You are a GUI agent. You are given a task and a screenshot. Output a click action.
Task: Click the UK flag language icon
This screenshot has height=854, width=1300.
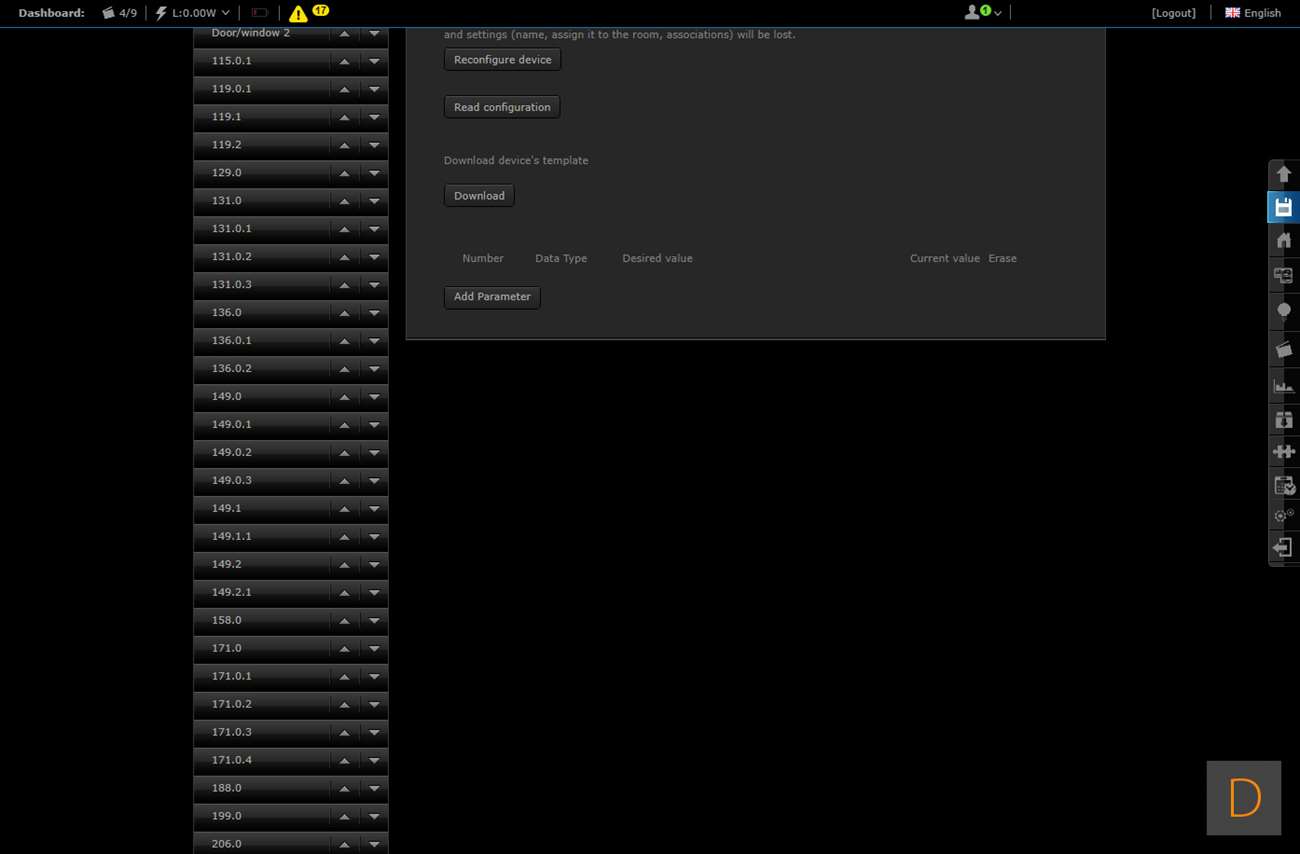(1232, 13)
